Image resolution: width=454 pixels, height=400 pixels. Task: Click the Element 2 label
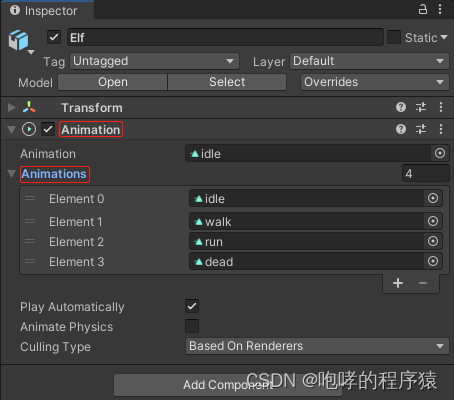(x=76, y=242)
